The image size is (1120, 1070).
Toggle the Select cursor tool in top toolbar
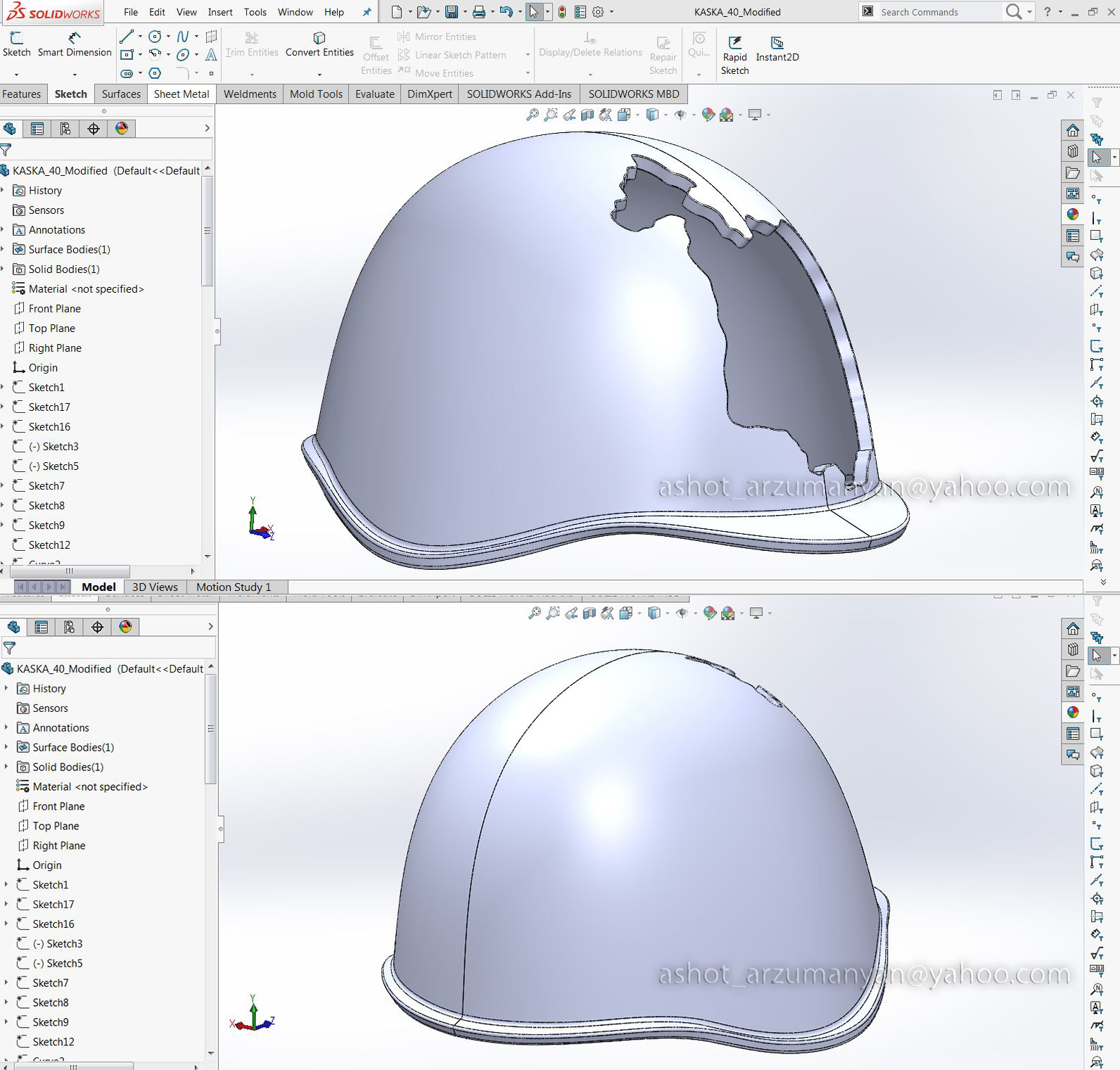click(535, 12)
